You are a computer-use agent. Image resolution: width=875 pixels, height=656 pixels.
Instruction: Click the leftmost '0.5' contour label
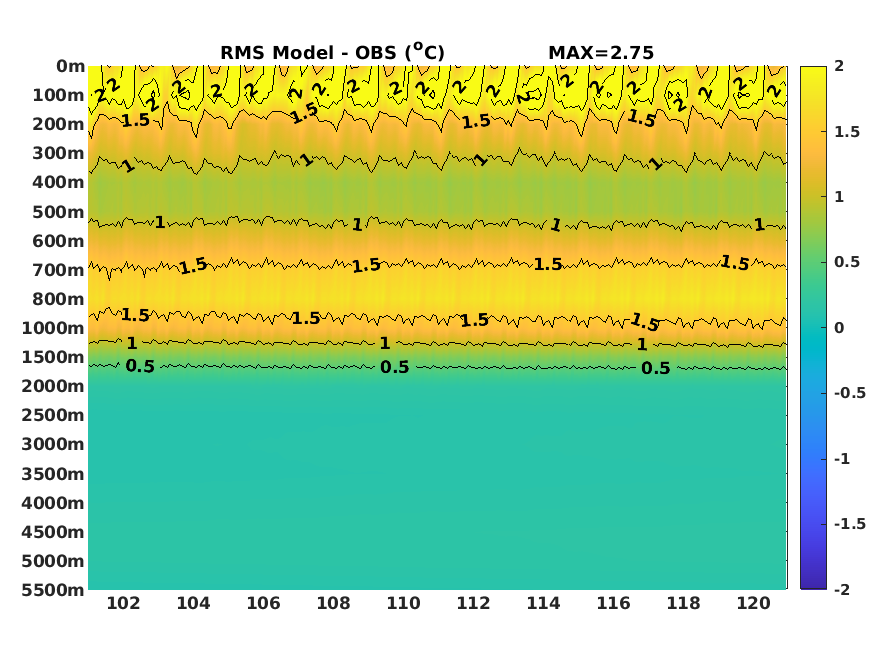coord(140,366)
